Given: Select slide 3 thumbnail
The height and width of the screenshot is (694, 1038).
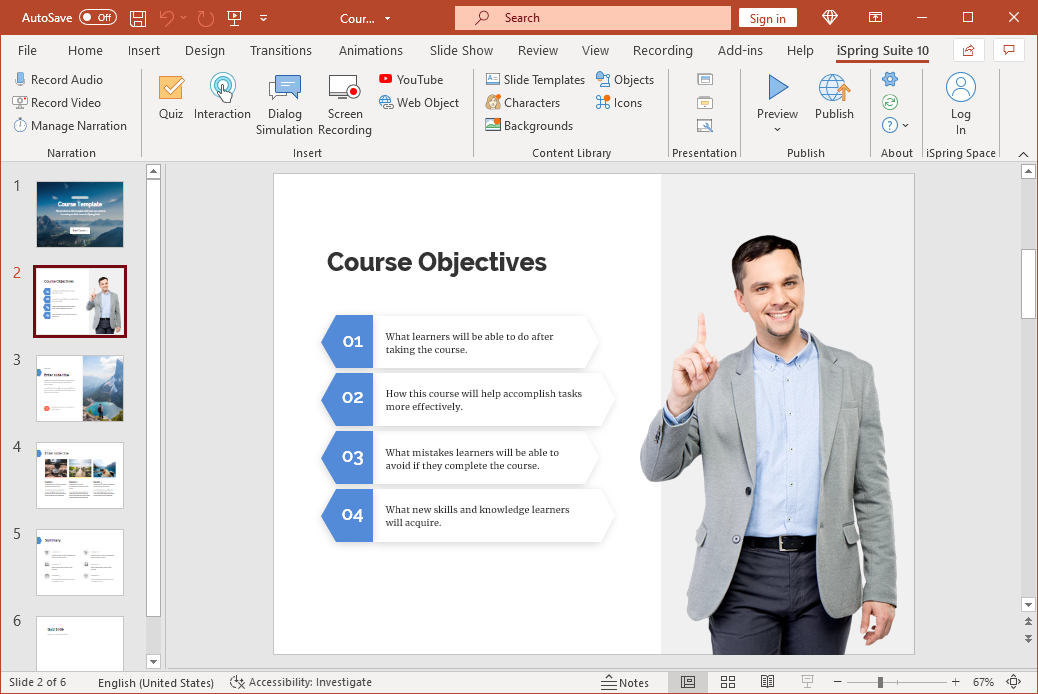Looking at the screenshot, I should 79,388.
